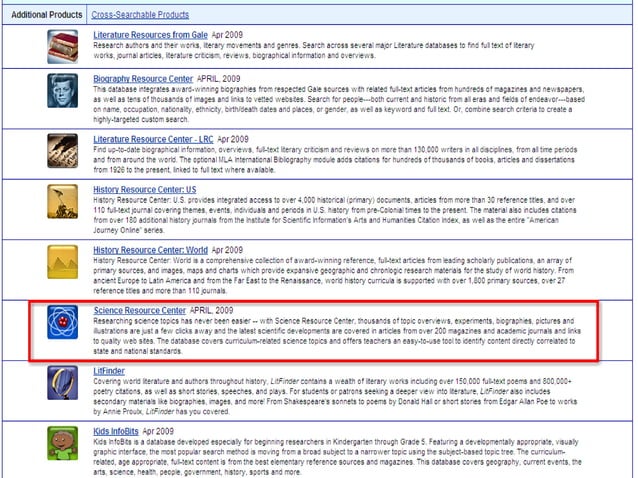Open the Kids InfoBits link
This screenshot has height=478, width=638.
point(116,431)
